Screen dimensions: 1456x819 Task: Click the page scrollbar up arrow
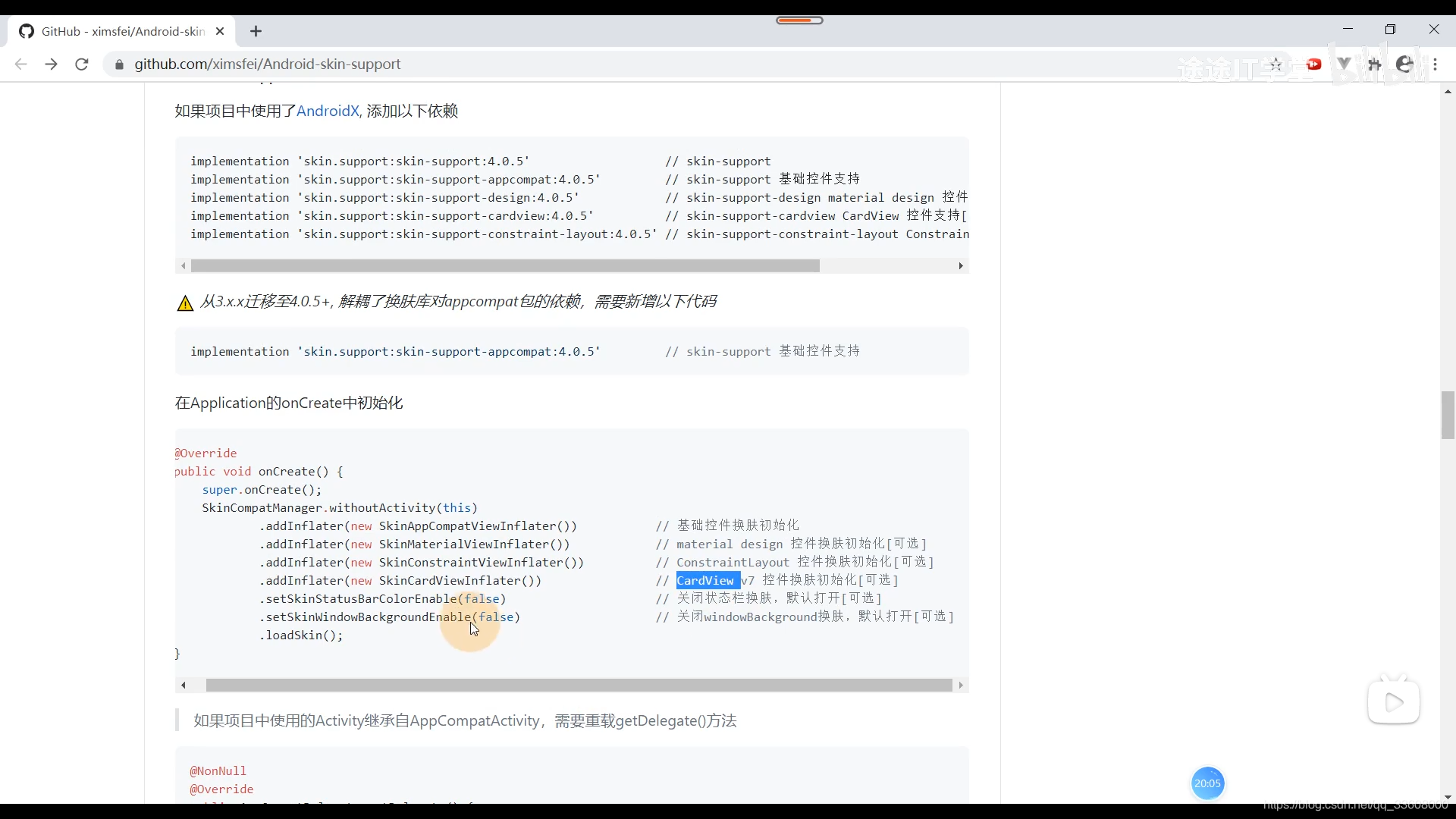point(1448,92)
